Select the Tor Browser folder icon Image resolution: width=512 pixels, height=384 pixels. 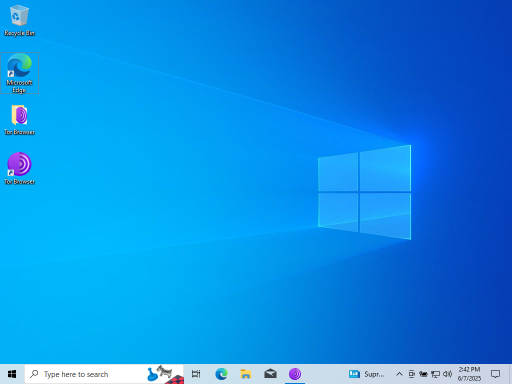coord(19,120)
